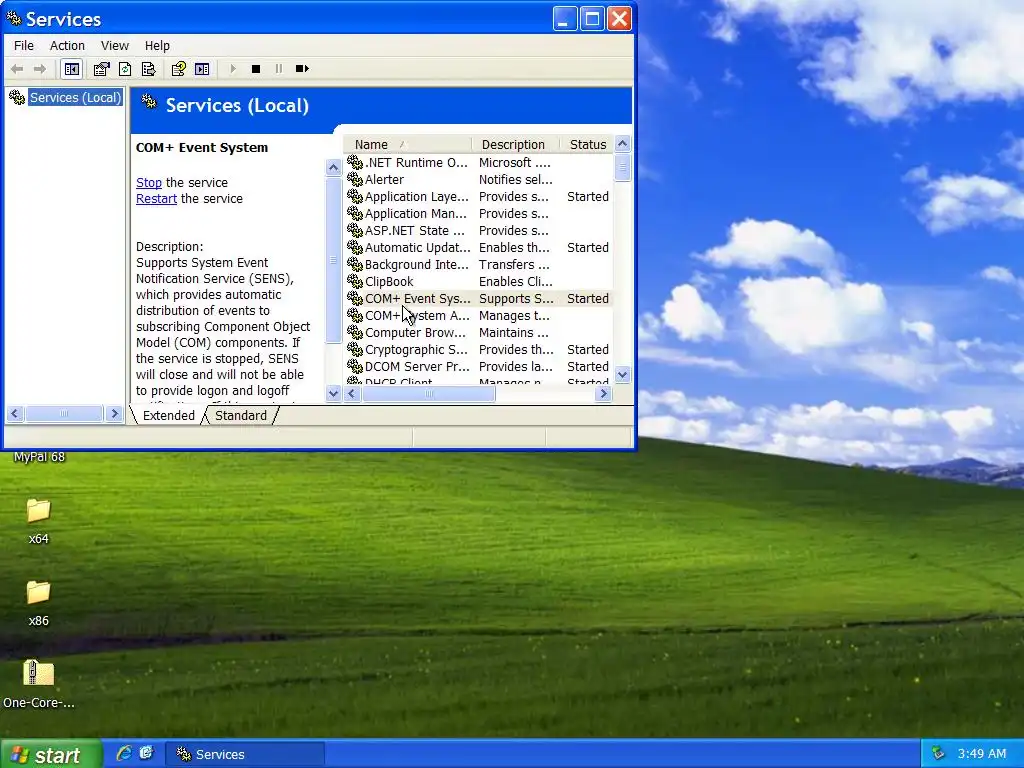Open the Action menu
This screenshot has height=768, width=1024.
coord(67,46)
